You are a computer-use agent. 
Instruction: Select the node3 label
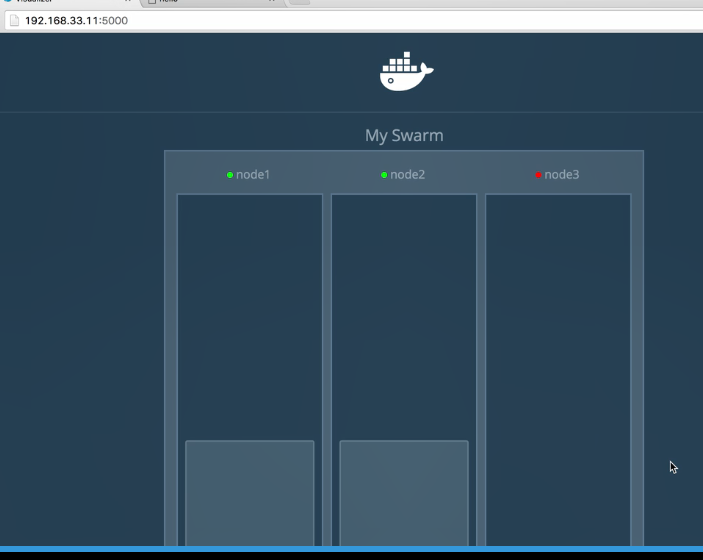pyautogui.click(x=561, y=174)
